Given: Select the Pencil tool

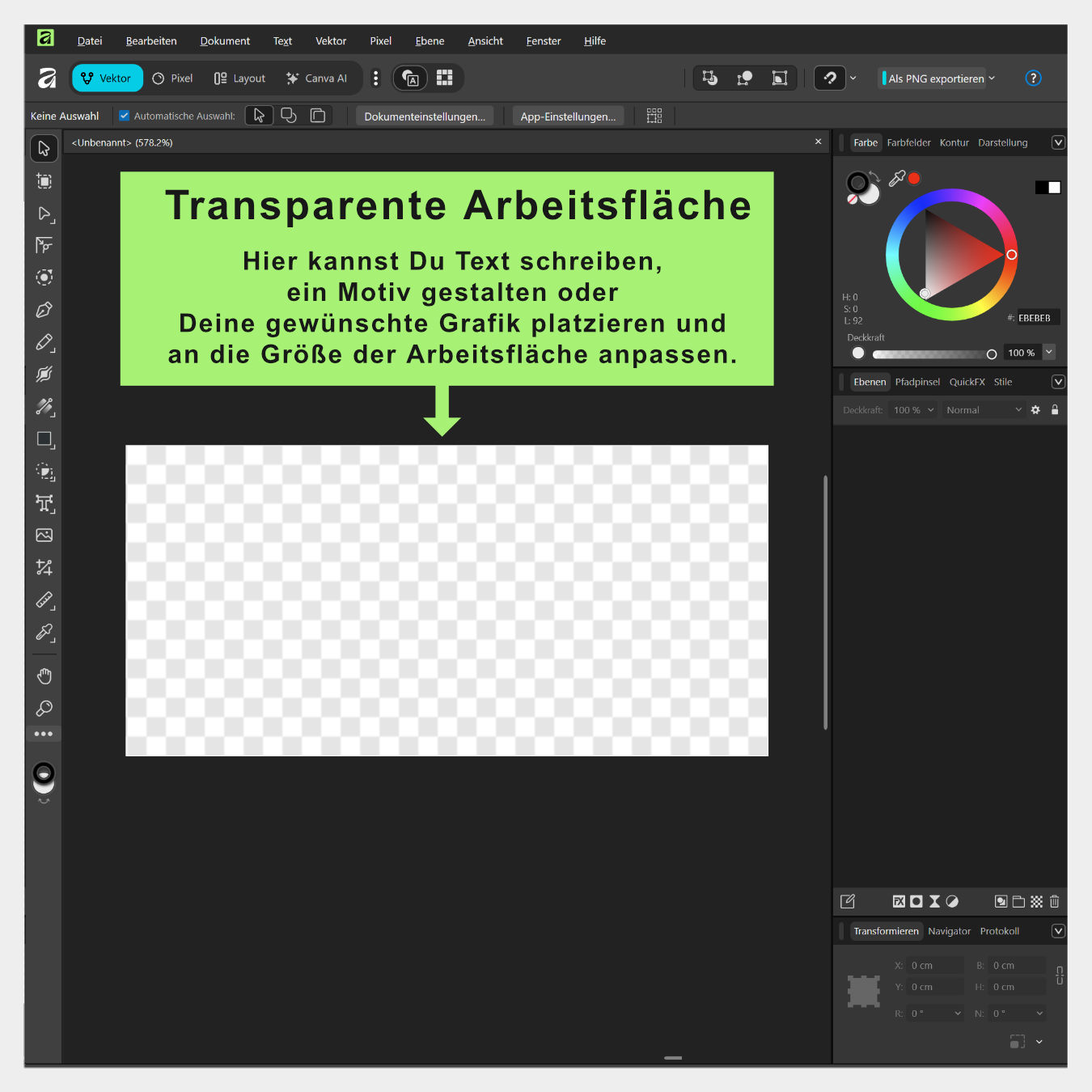Looking at the screenshot, I should coord(44,342).
